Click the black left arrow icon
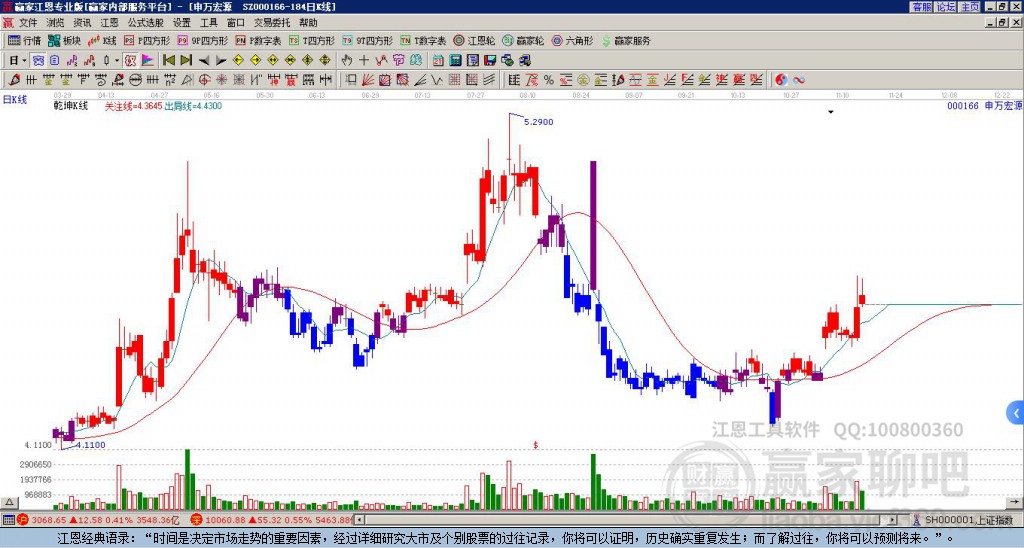Image resolution: width=1024 pixels, height=548 pixels. tap(204, 61)
